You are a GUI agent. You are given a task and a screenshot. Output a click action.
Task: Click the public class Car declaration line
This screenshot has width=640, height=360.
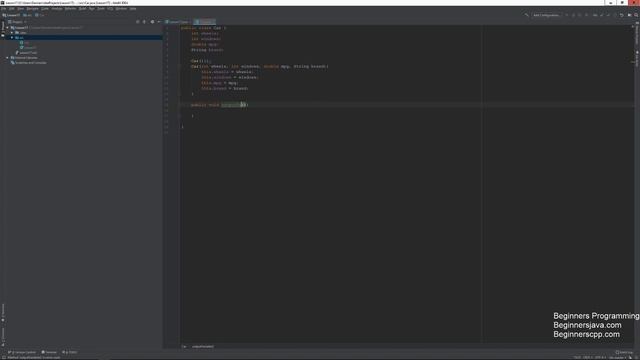coord(203,28)
